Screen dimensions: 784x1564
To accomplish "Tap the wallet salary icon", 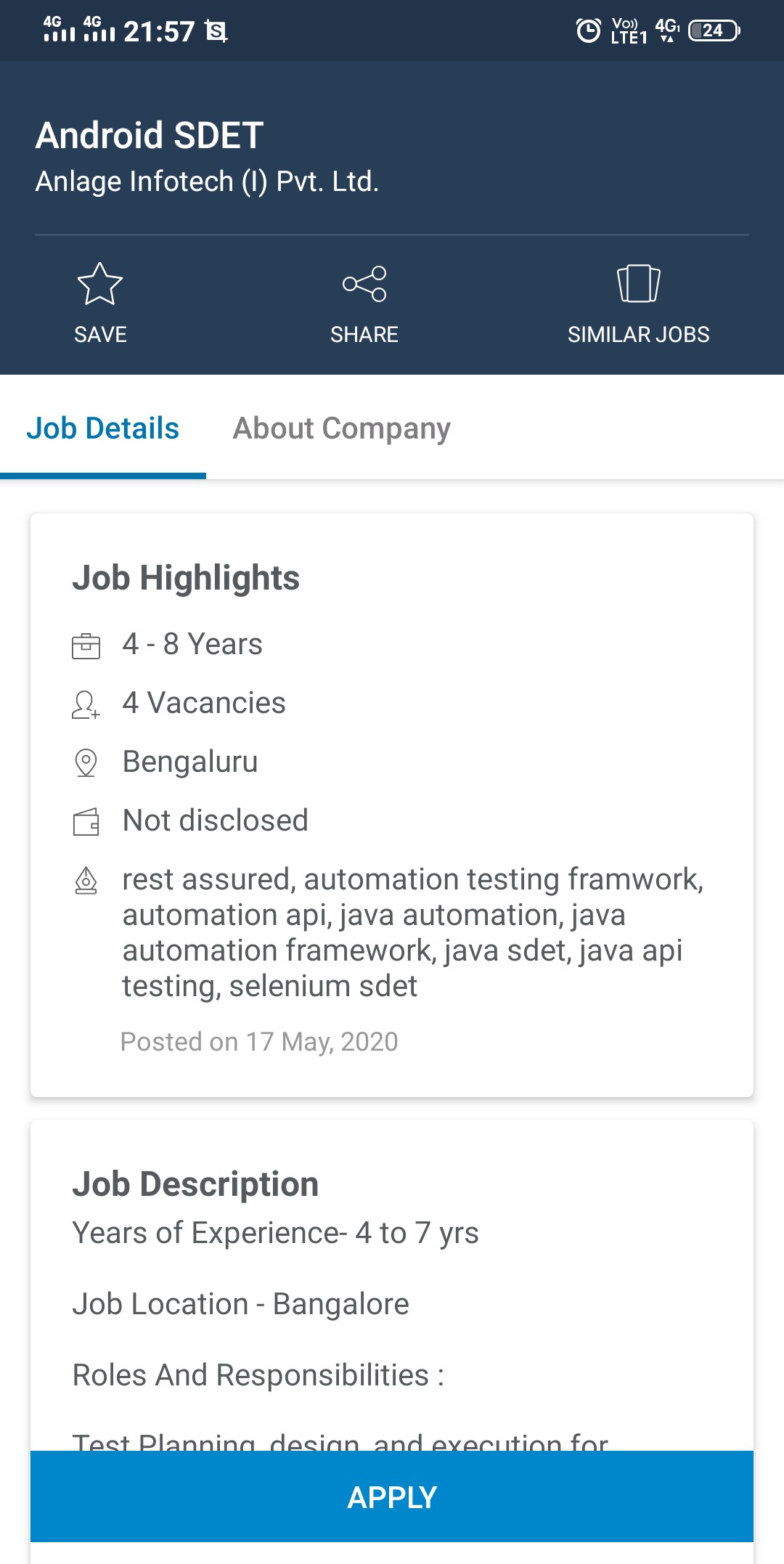I will pos(86,822).
